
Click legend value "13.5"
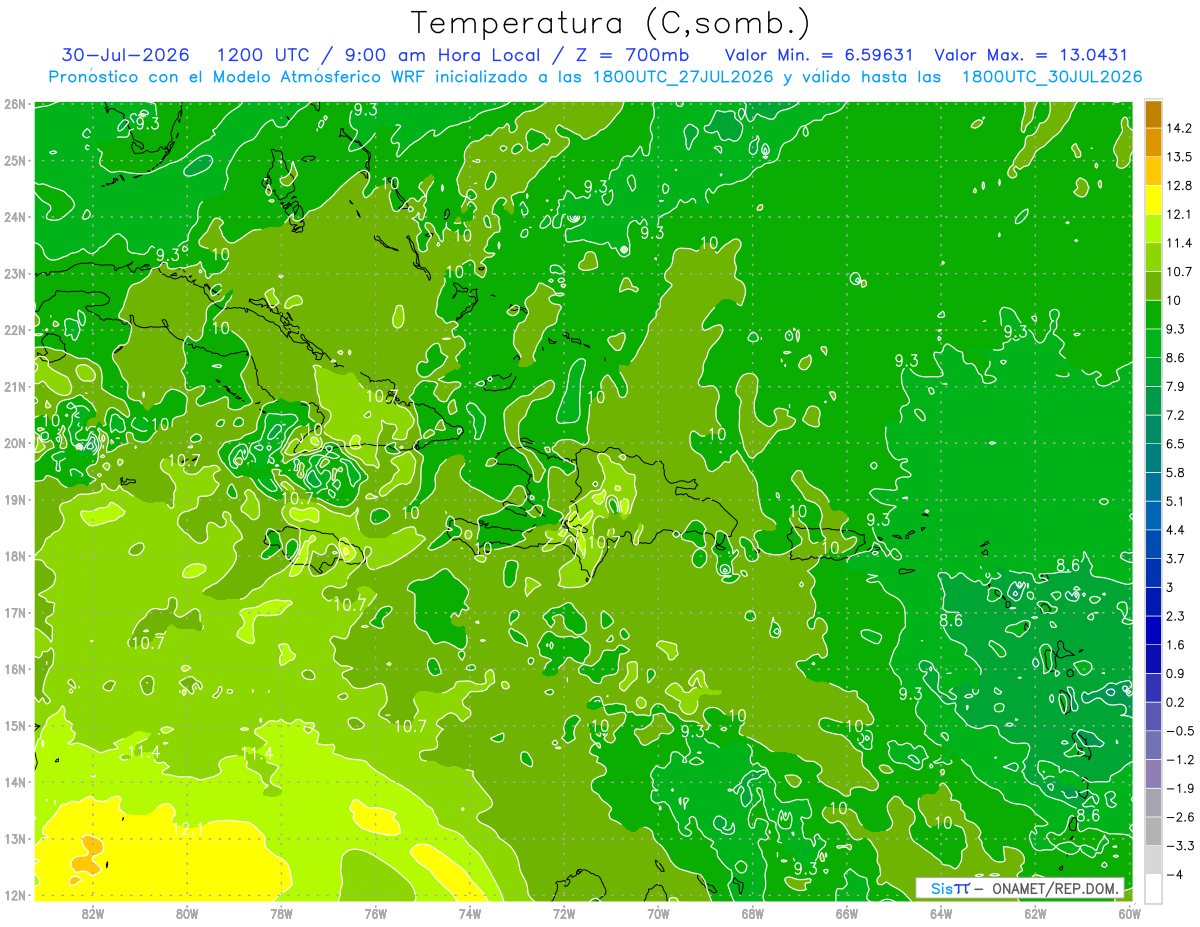point(1177,157)
